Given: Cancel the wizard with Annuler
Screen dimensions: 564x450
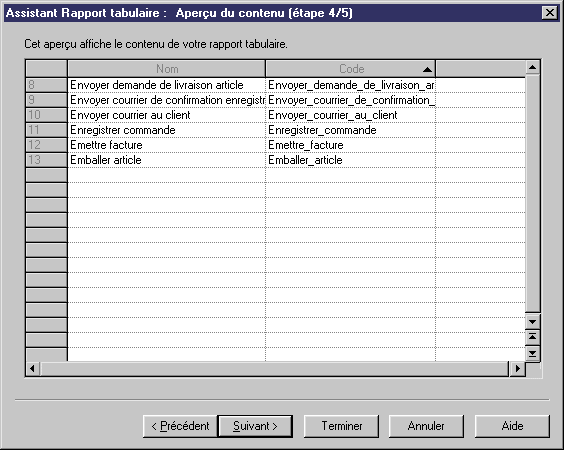Looking at the screenshot, I should point(426,426).
